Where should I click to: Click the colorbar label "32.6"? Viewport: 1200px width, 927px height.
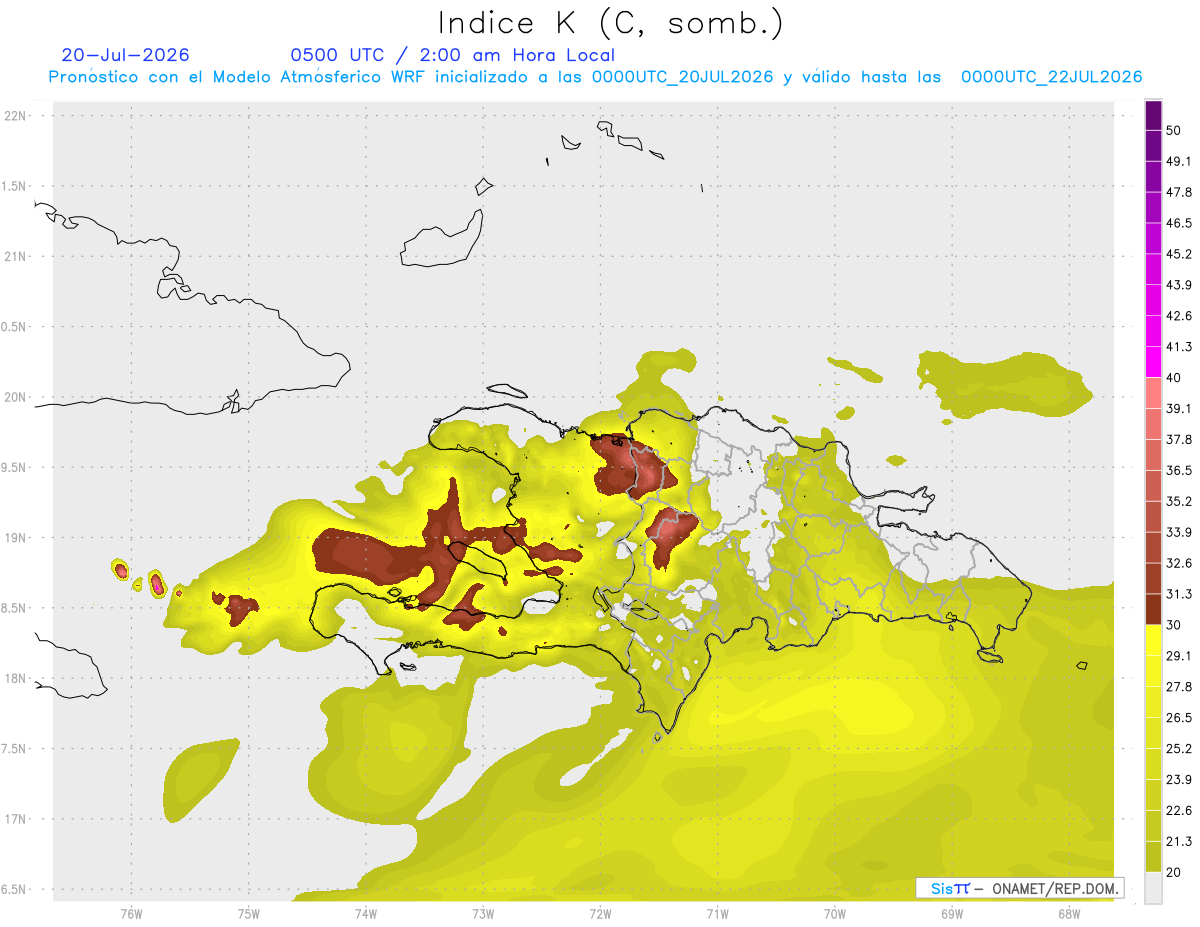[1179, 563]
